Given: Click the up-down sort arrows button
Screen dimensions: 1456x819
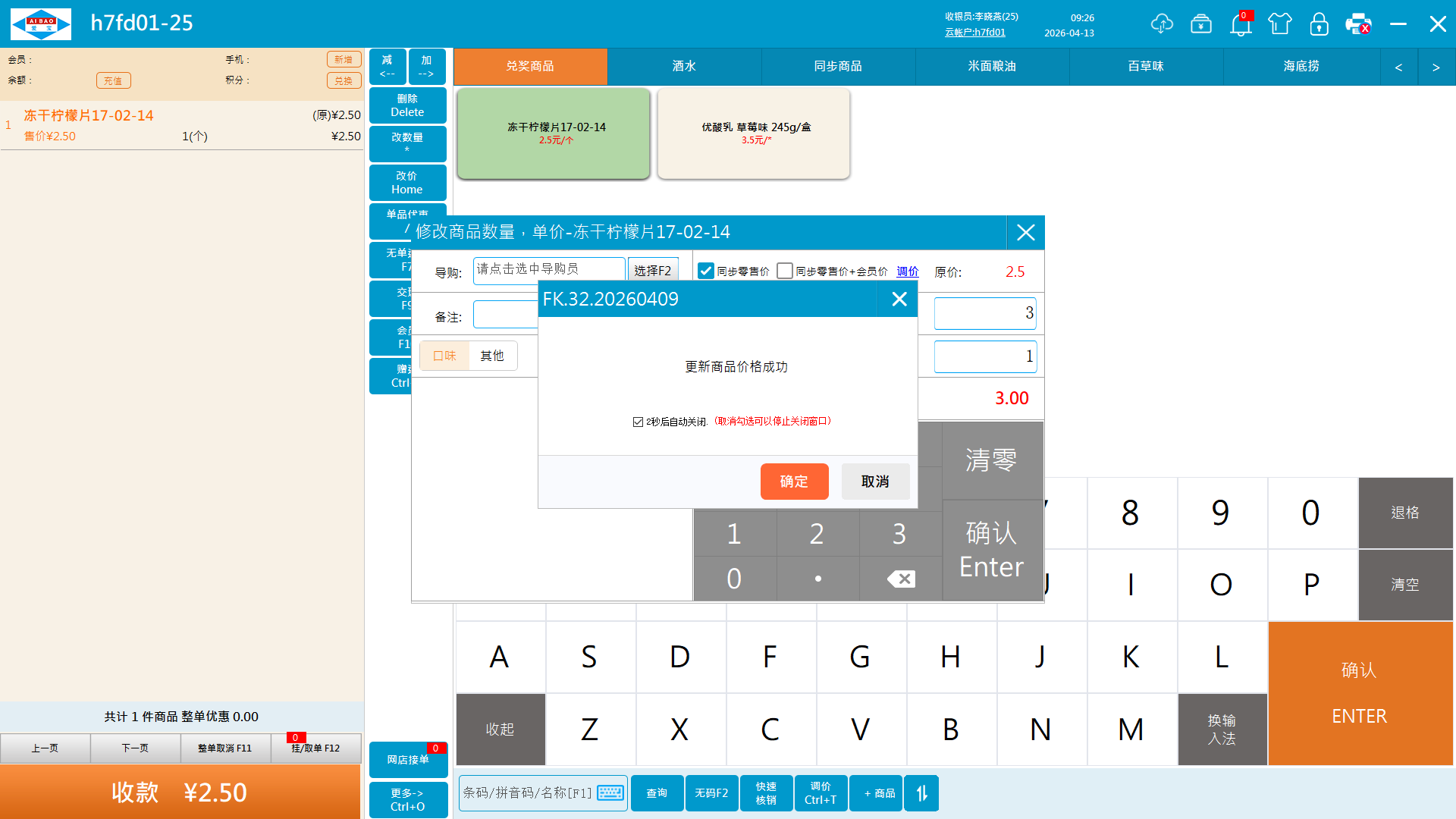Looking at the screenshot, I should (x=921, y=793).
